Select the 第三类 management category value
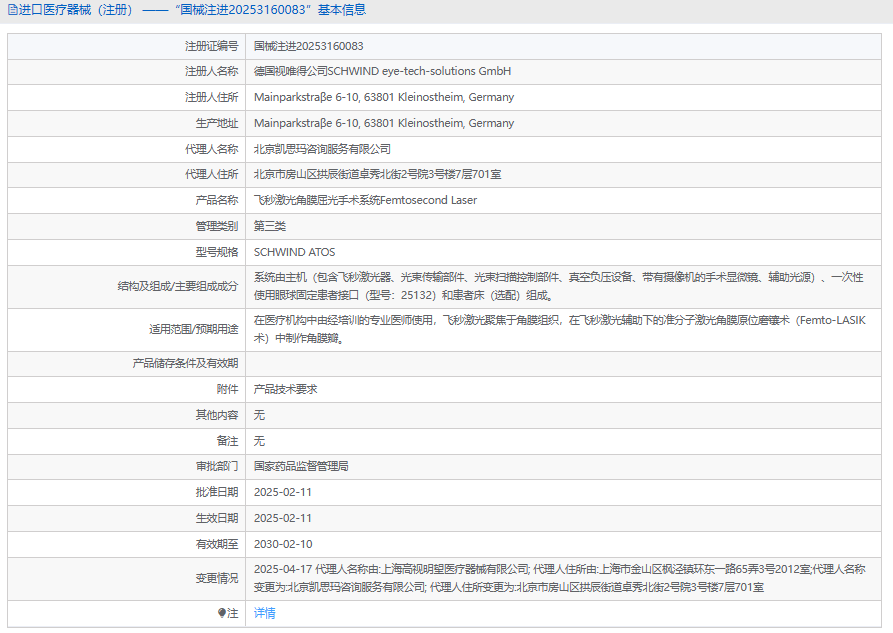The image size is (893, 633). click(x=270, y=226)
